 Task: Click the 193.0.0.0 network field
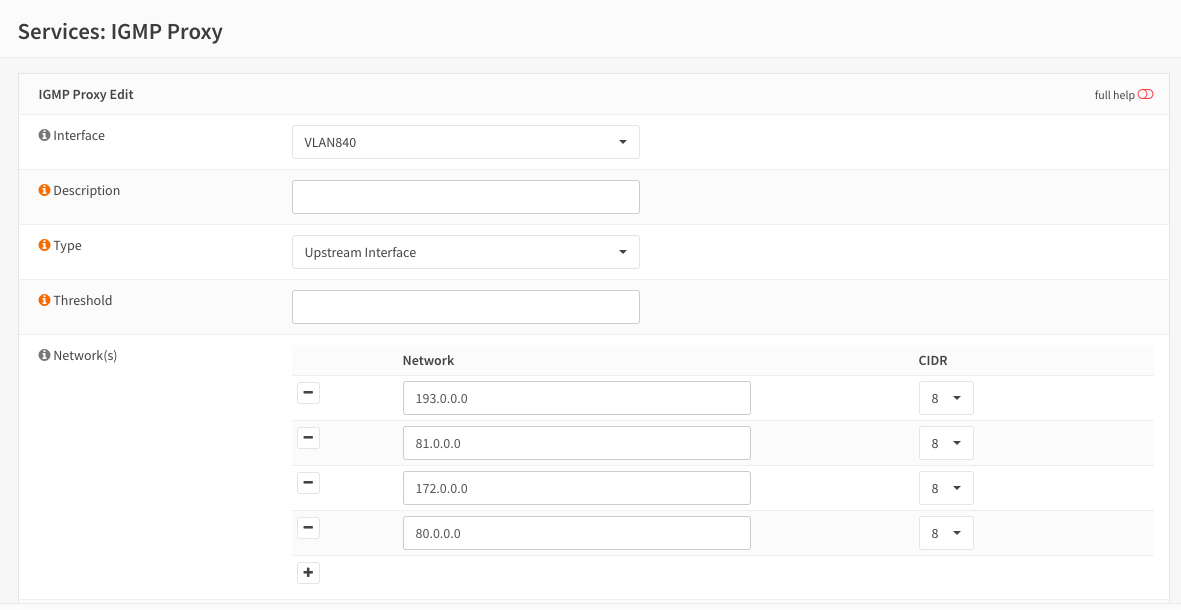[x=576, y=398]
